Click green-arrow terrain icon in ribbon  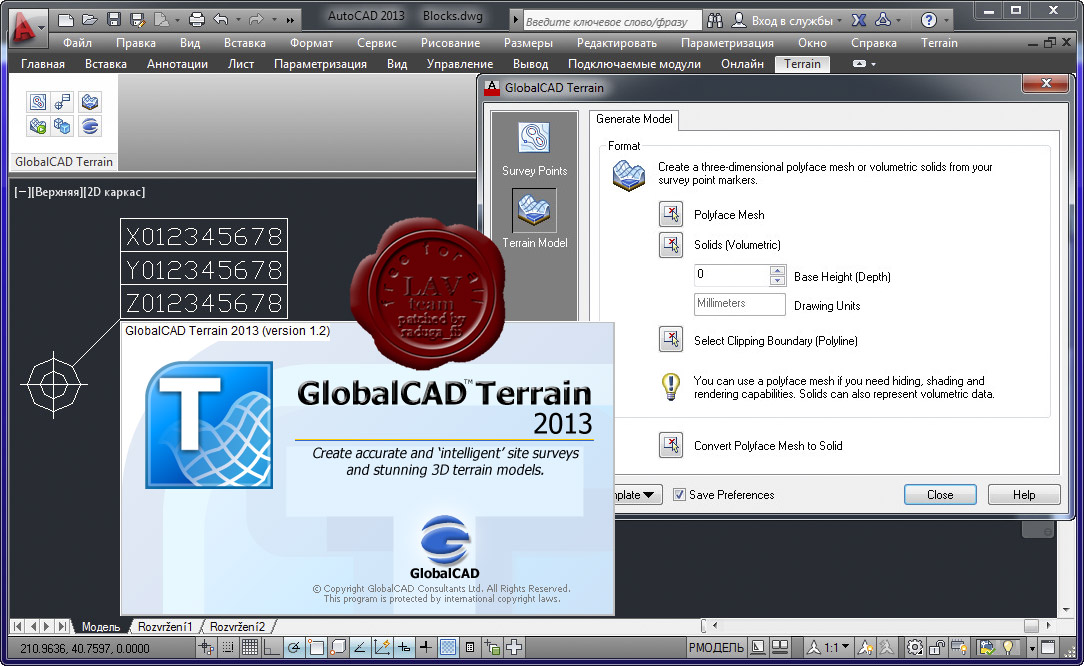(x=38, y=126)
